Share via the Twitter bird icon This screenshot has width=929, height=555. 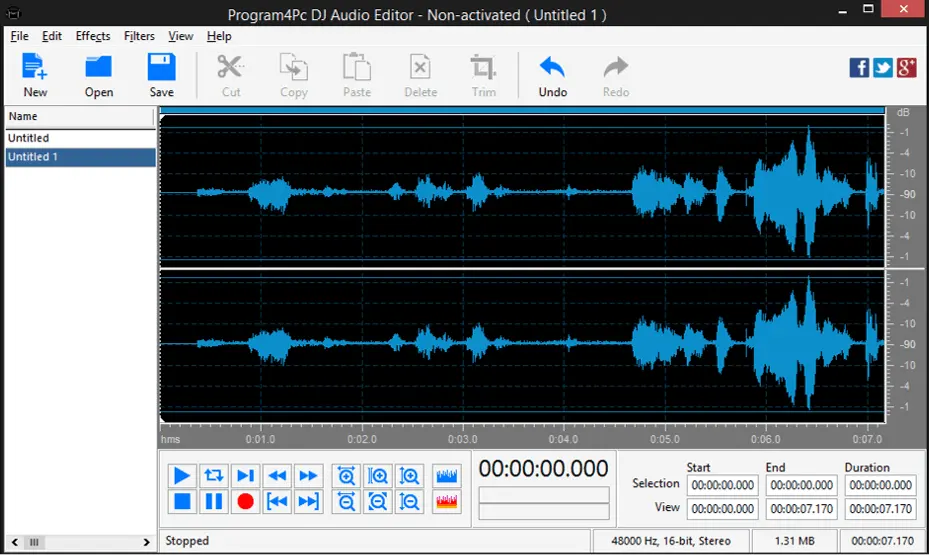882,68
